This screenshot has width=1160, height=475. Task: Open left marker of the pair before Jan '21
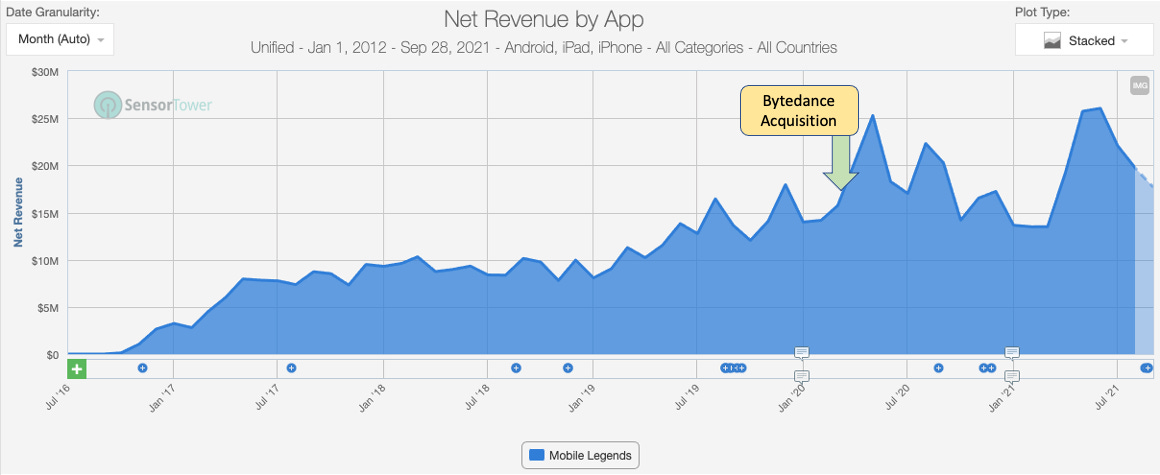pos(984,368)
